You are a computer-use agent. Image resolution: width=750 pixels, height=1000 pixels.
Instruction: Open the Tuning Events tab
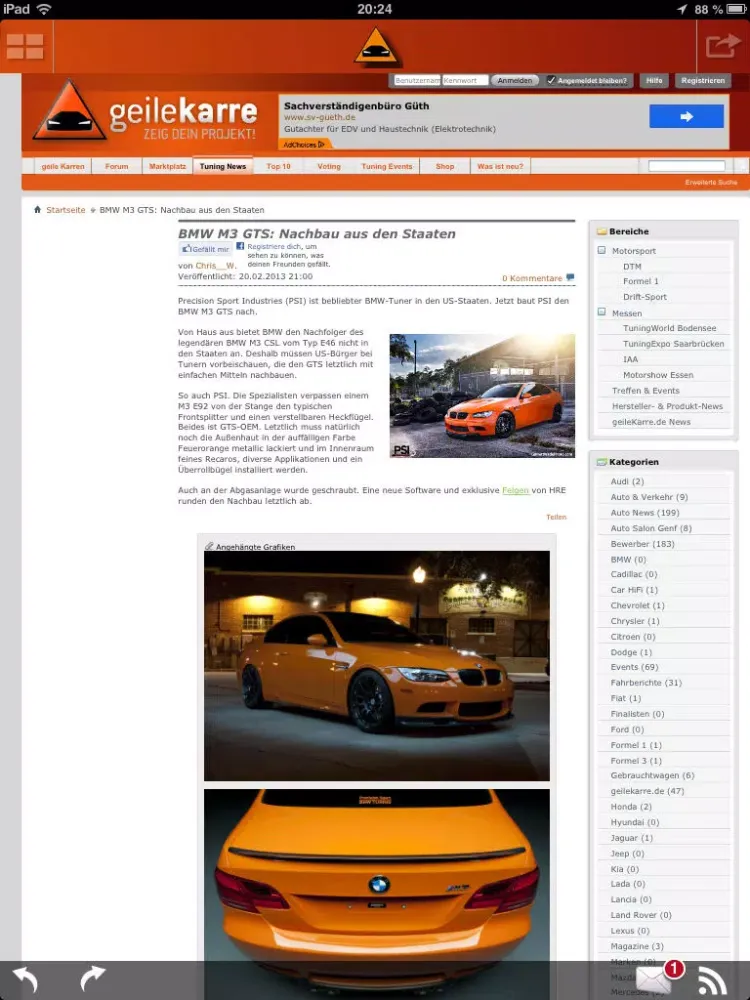[x=386, y=166]
